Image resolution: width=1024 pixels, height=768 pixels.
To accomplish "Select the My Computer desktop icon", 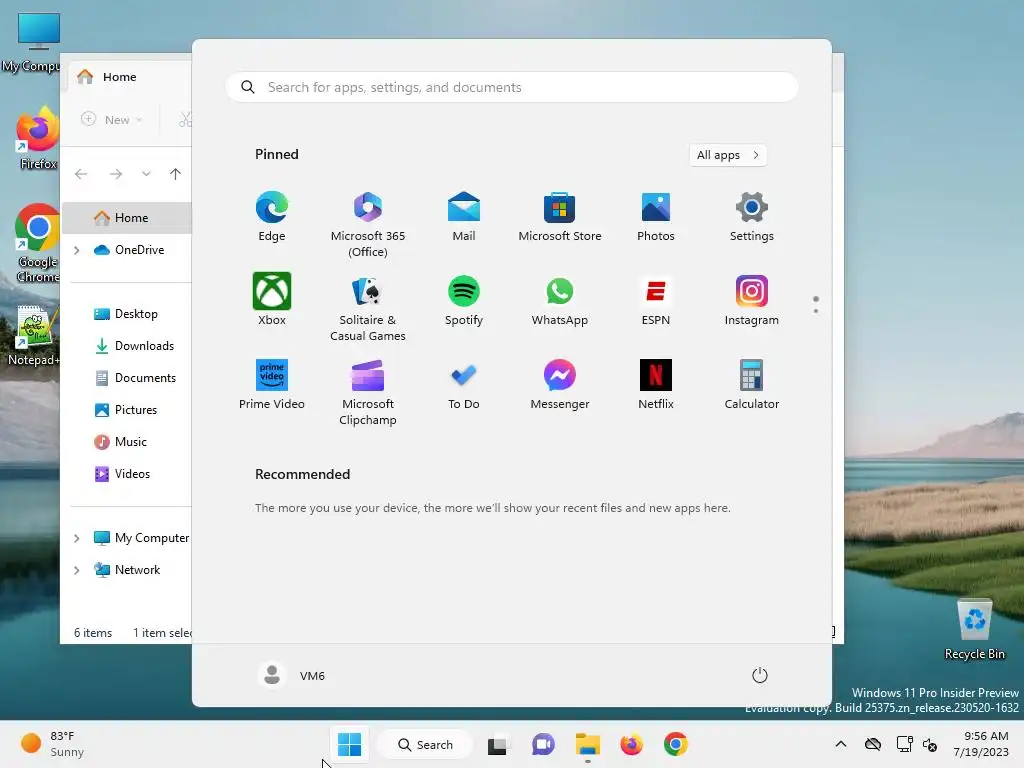I will click(x=31, y=42).
